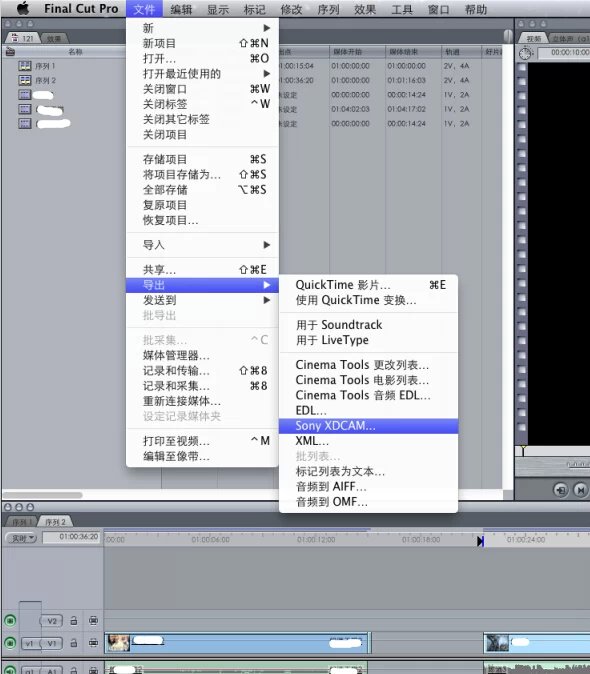590x674 pixels.
Task: Click the highlighted 导出 menu item
Action: click(x=202, y=285)
